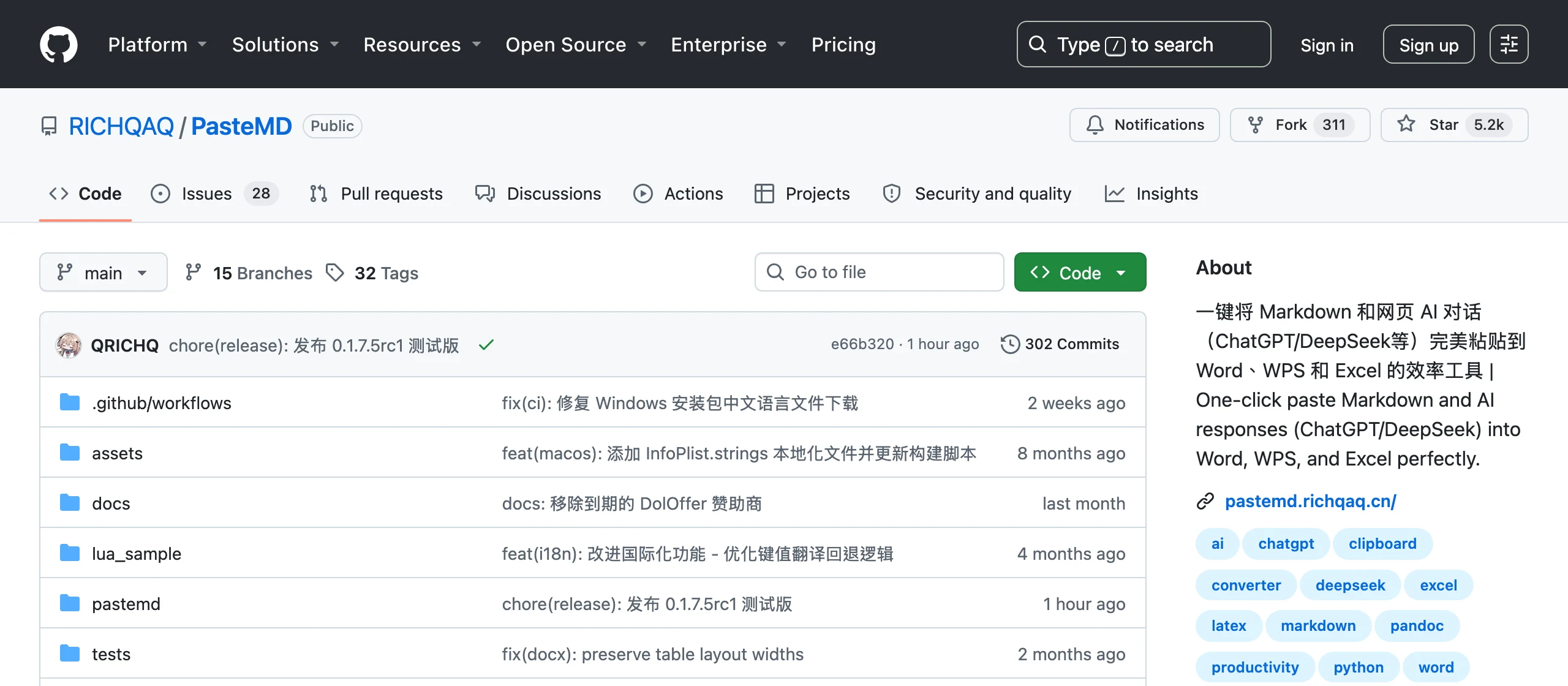The height and width of the screenshot is (686, 1568).
Task: Click the Notifications bell icon
Action: [1095, 125]
